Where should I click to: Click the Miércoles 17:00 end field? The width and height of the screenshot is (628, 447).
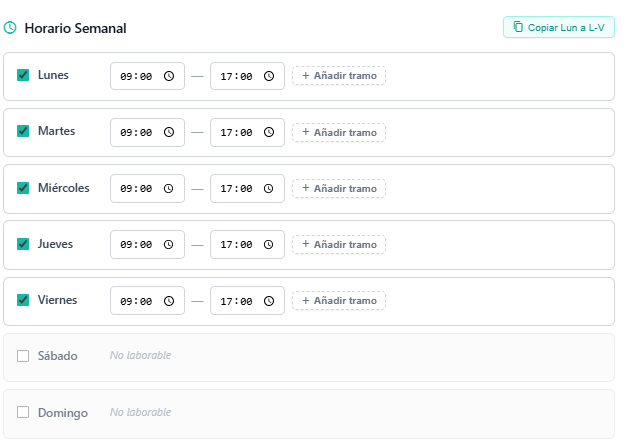tap(247, 188)
